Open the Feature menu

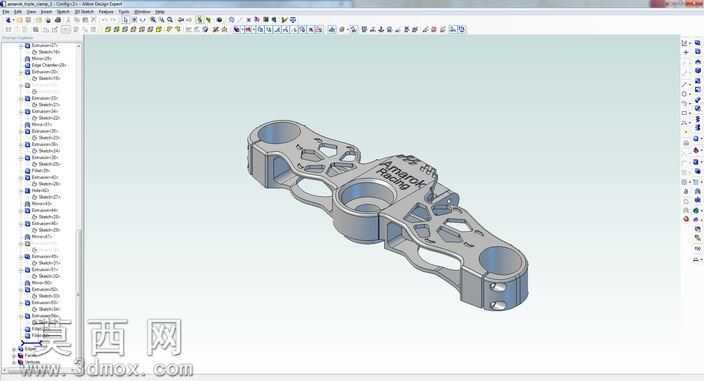(x=106, y=12)
